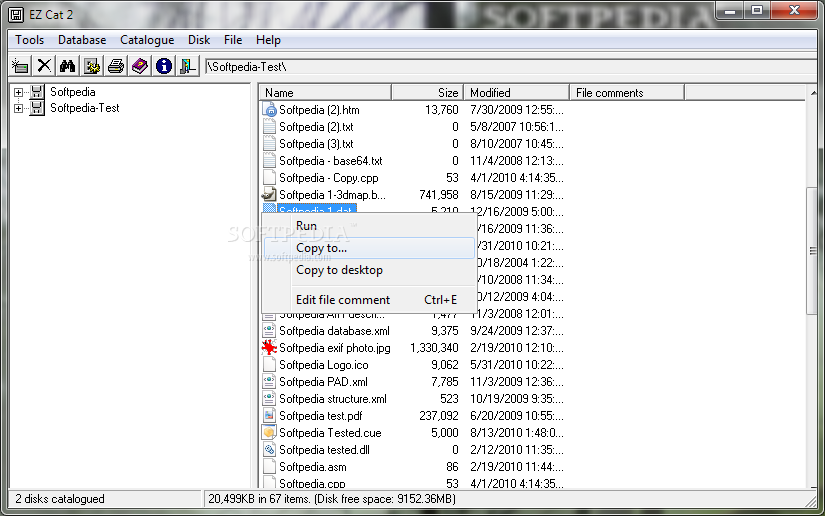The width and height of the screenshot is (825, 516).
Task: Click the 20,499KB in 67 items status text
Action: [x=332, y=499]
